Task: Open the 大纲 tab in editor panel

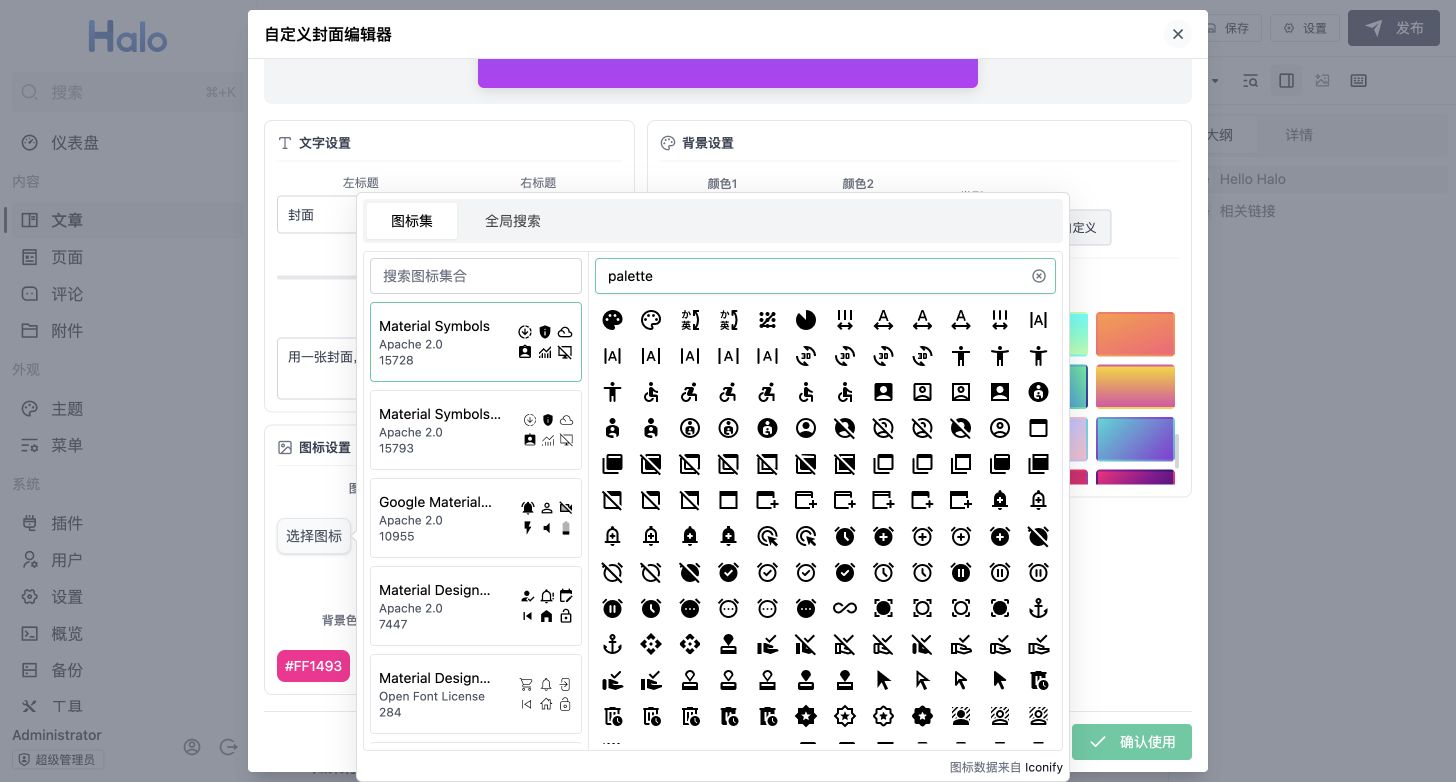Action: pyautogui.click(x=1219, y=135)
